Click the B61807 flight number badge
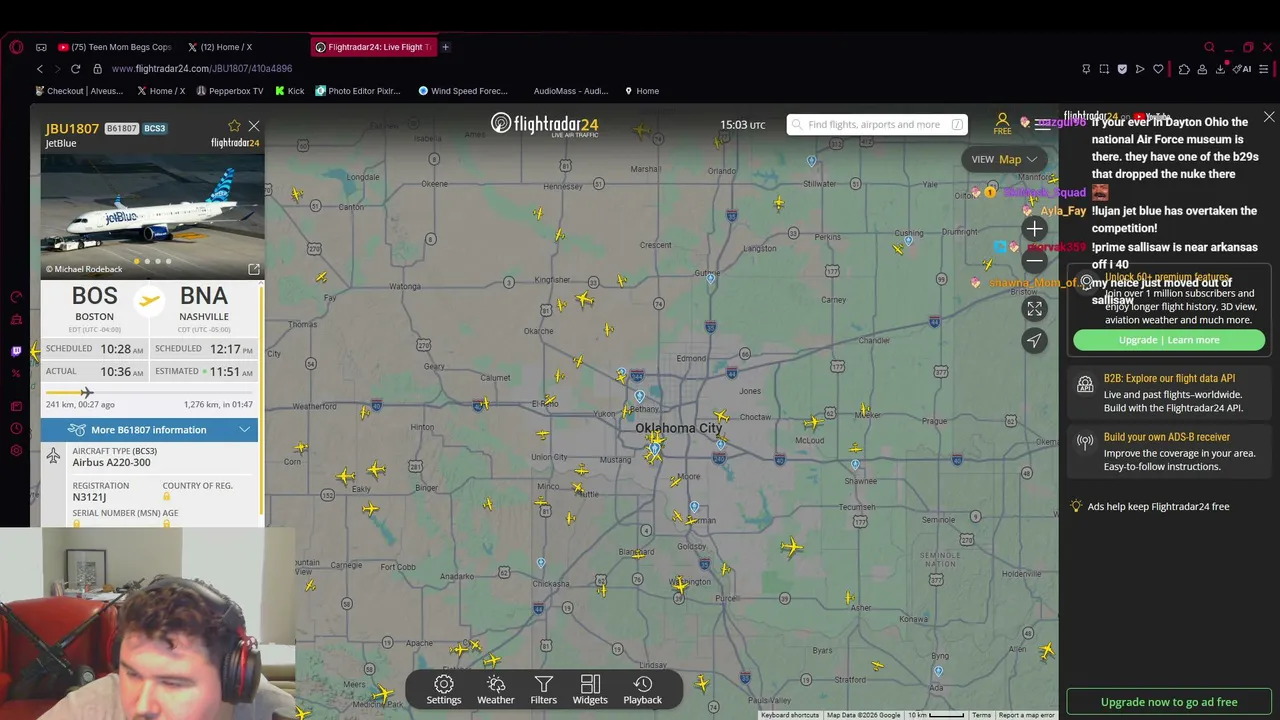 tap(121, 128)
